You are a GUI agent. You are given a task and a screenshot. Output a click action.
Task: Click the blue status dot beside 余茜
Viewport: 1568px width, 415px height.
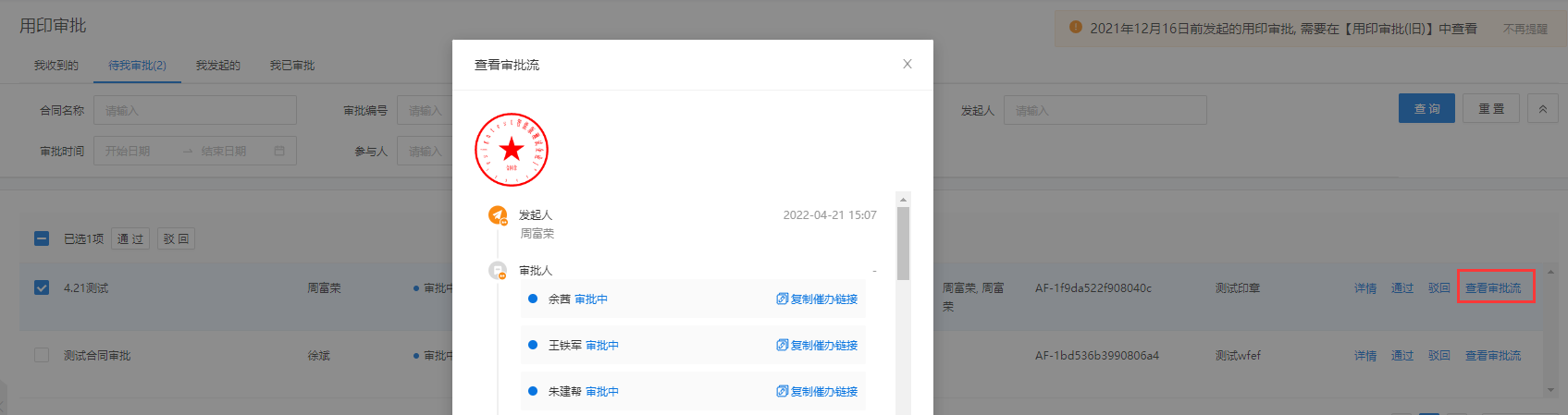(533, 299)
